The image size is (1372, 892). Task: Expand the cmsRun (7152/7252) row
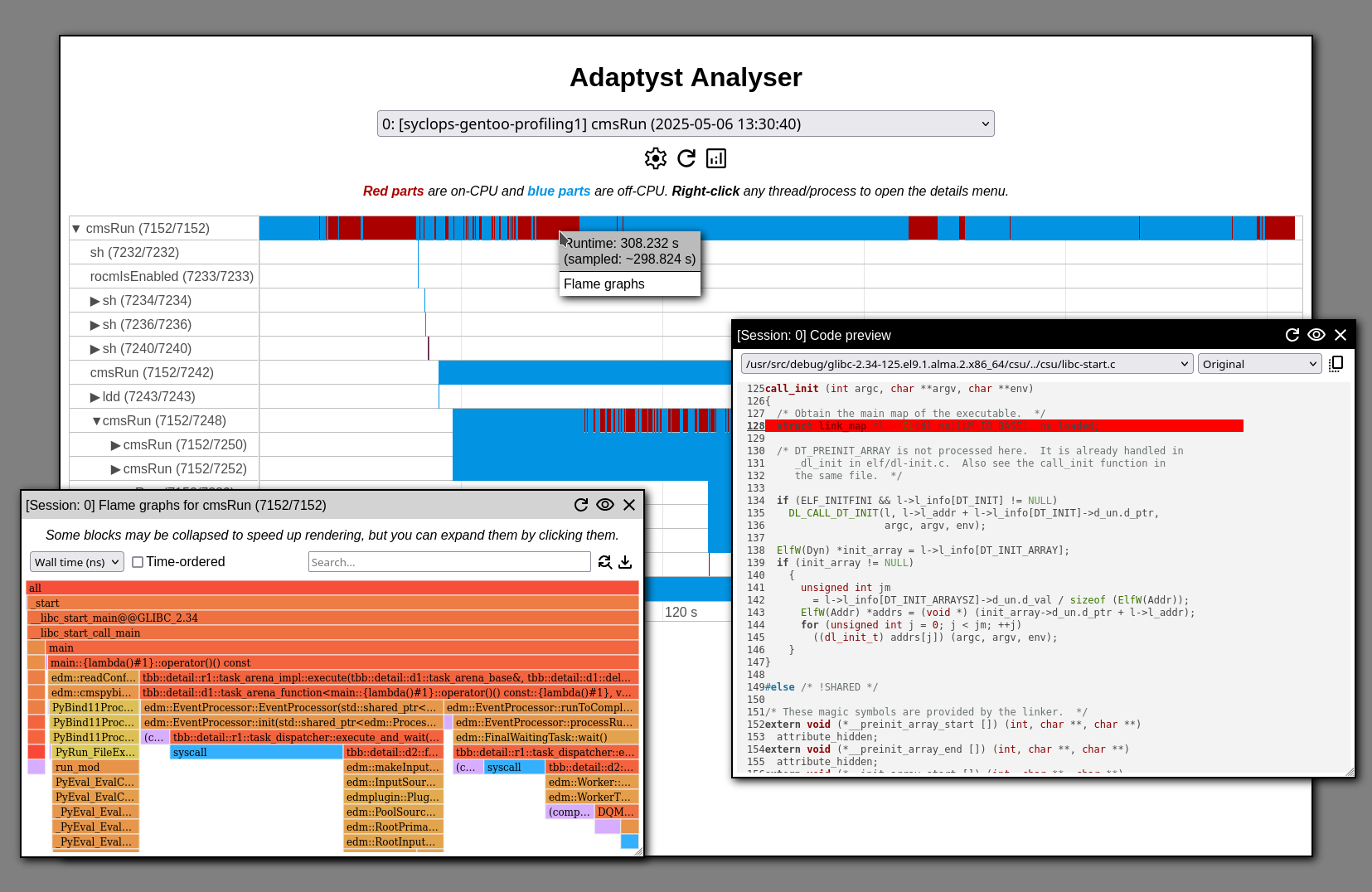pos(116,468)
